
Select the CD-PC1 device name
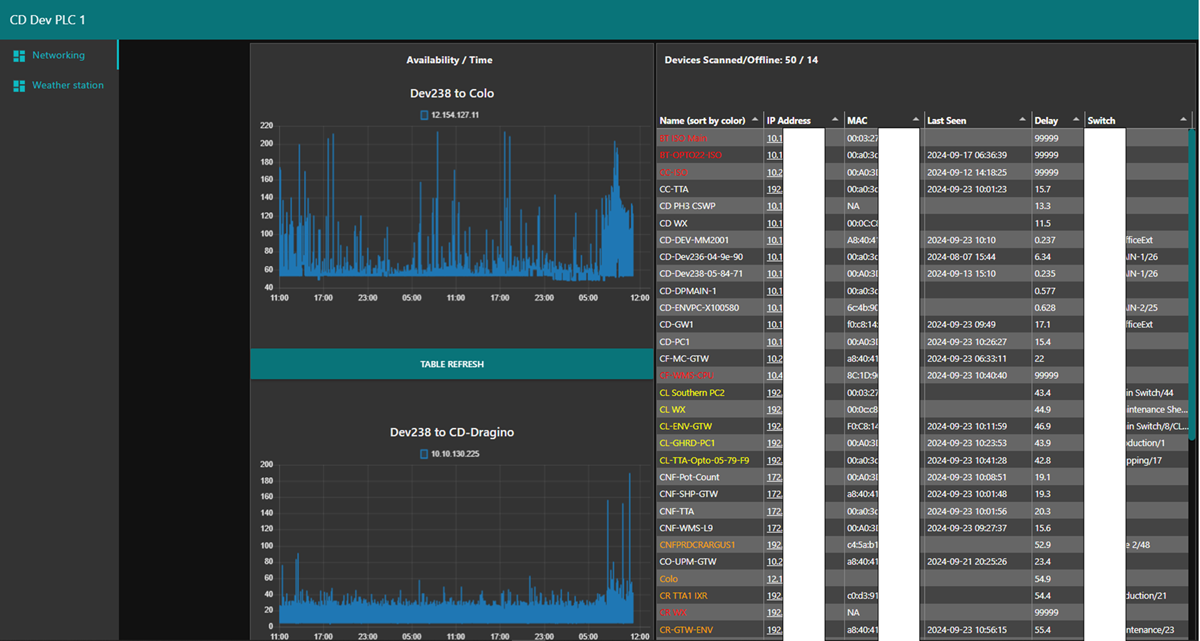[675, 342]
